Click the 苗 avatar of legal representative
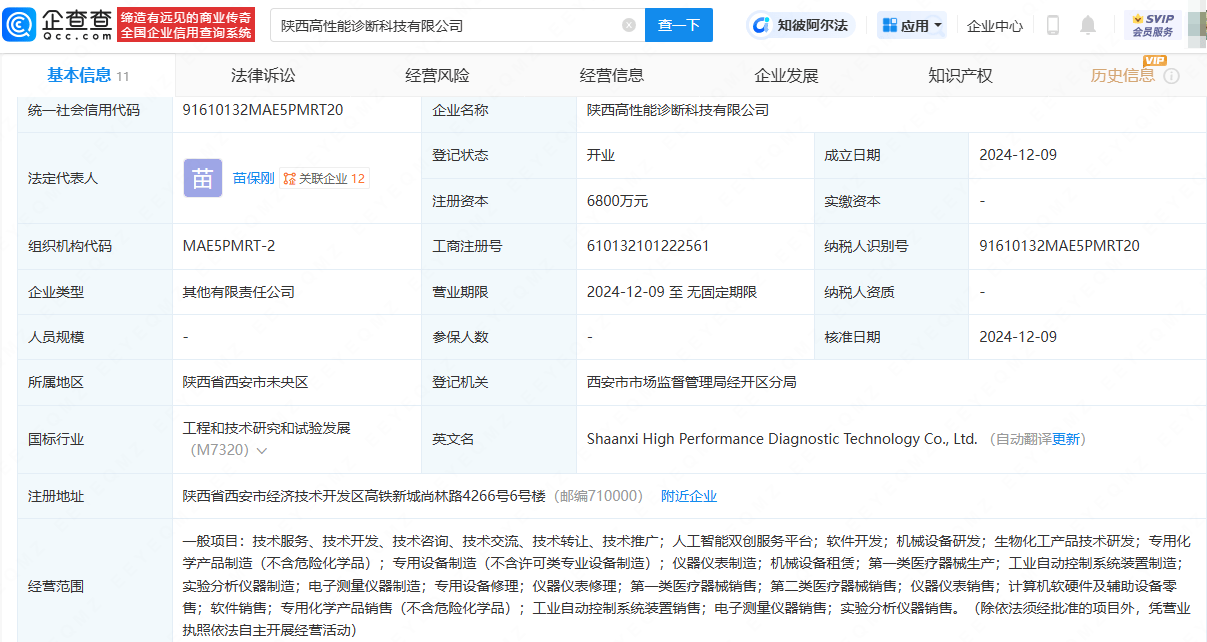 click(202, 178)
